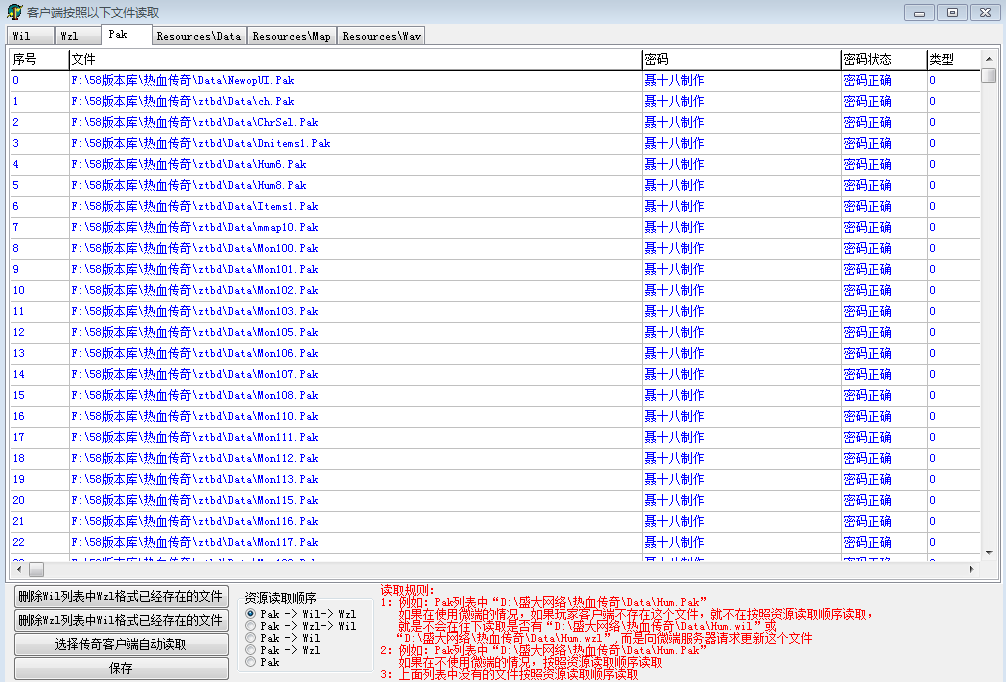Click the application icon in the title bar
1006x682 pixels.
pyautogui.click(x=14, y=12)
